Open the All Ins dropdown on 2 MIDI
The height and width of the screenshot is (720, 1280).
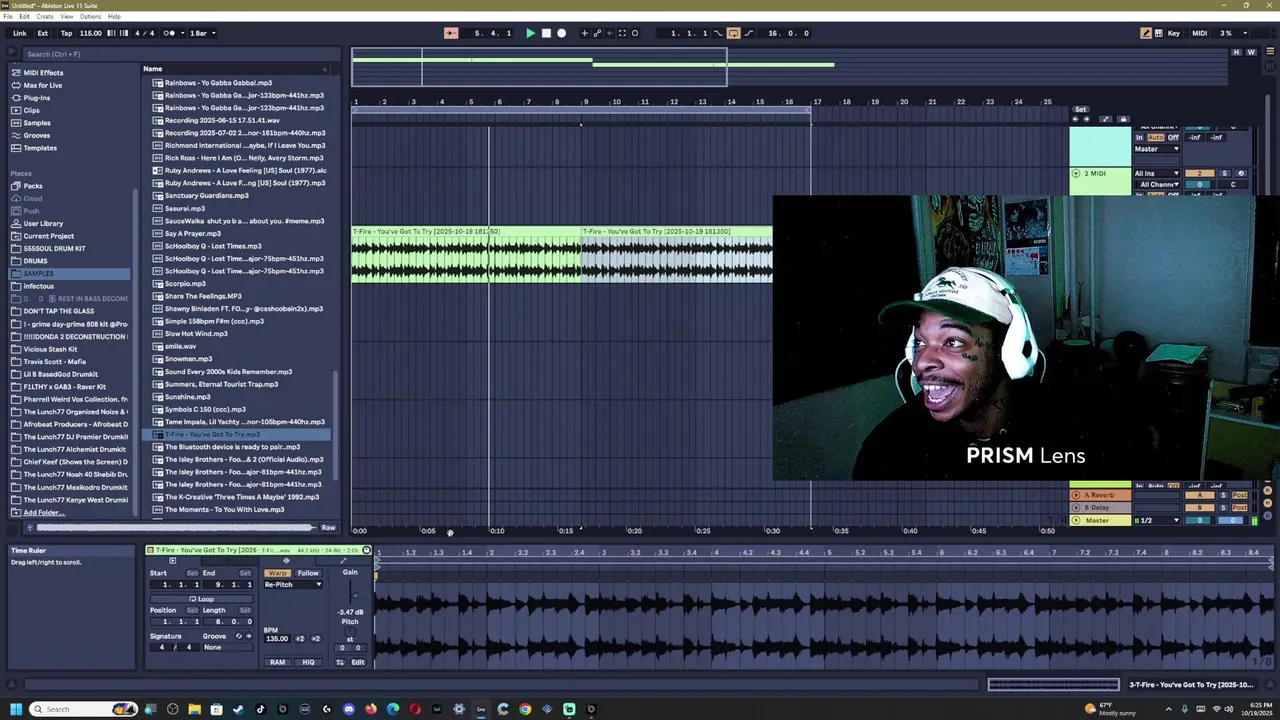pyautogui.click(x=1157, y=173)
